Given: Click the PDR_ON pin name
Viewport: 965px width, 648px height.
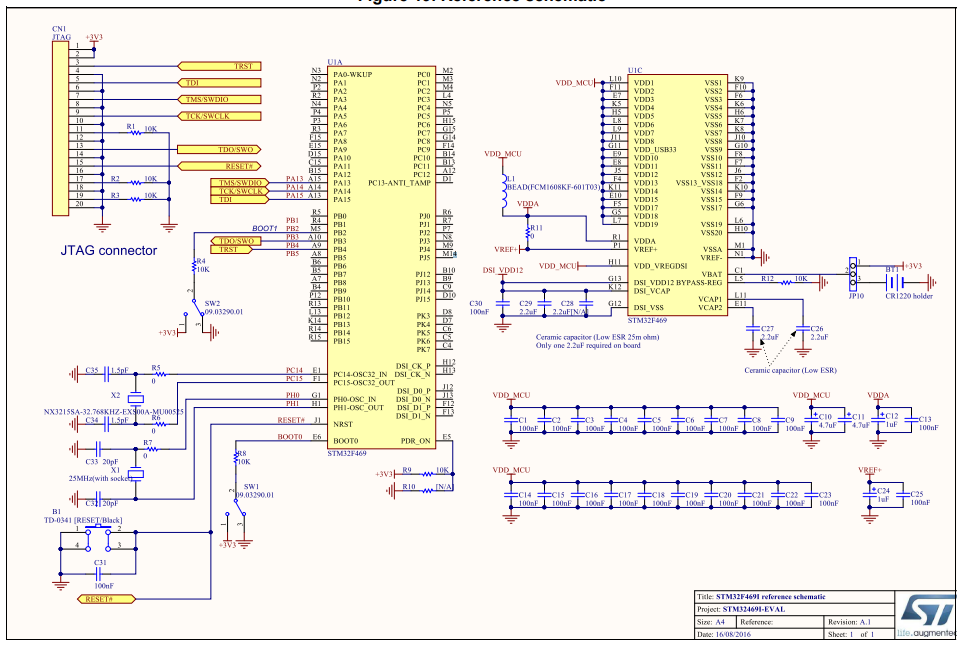Looking at the screenshot, I should (415, 441).
